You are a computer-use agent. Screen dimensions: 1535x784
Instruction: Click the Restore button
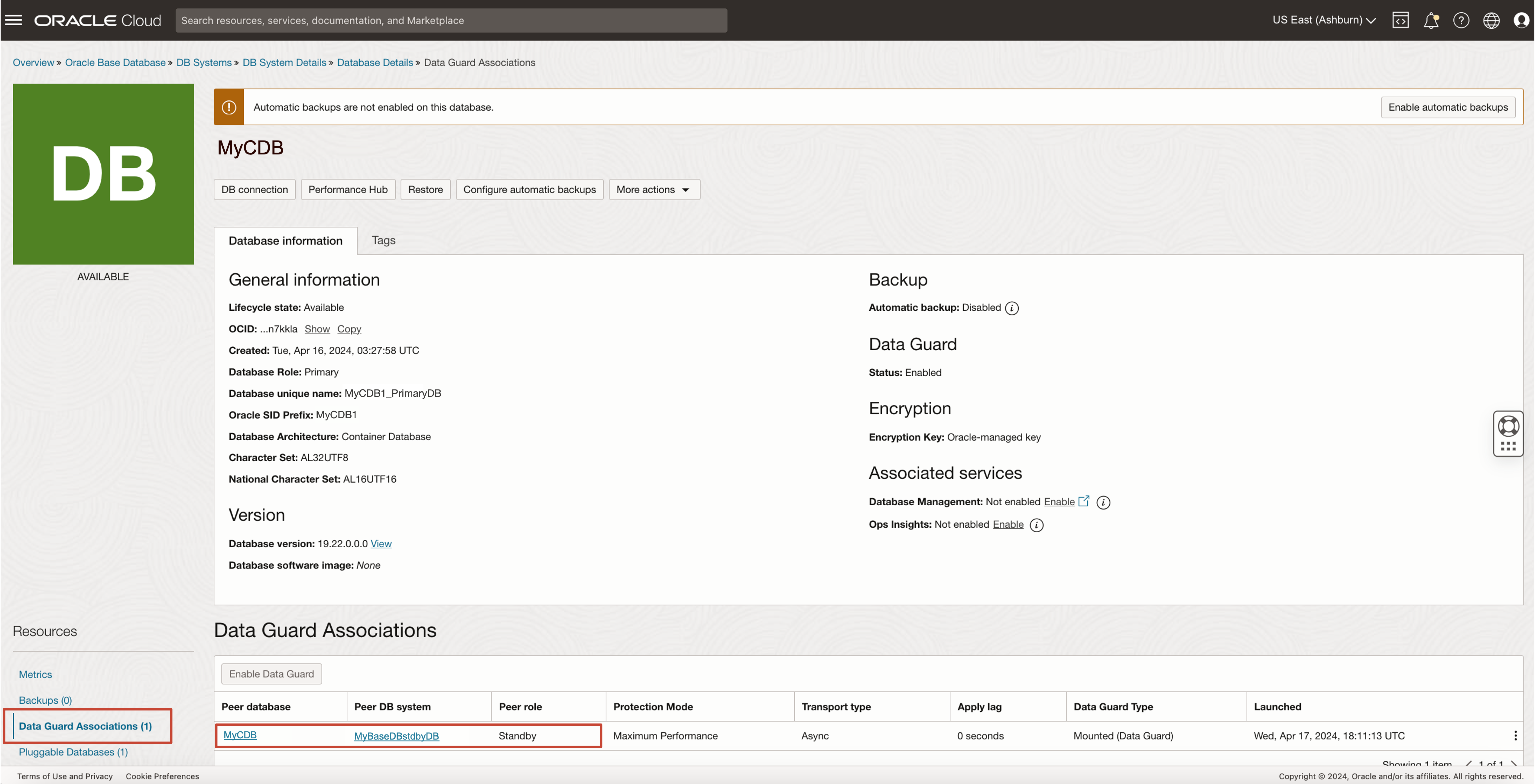click(x=425, y=190)
